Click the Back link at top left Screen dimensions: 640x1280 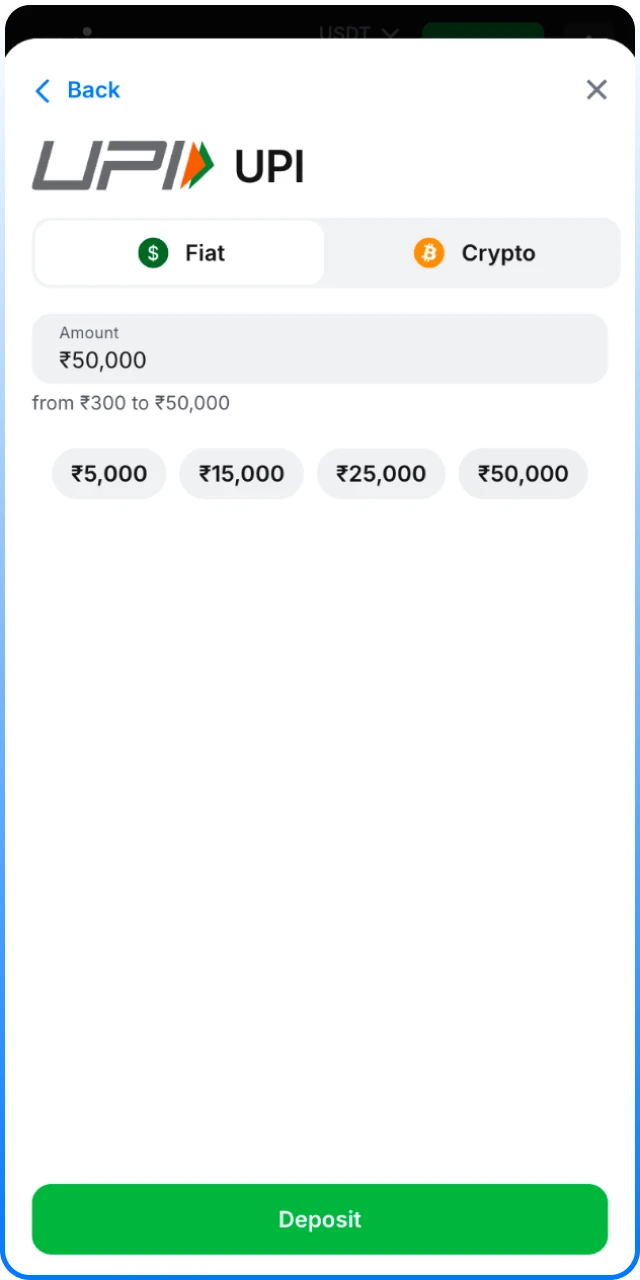93,90
